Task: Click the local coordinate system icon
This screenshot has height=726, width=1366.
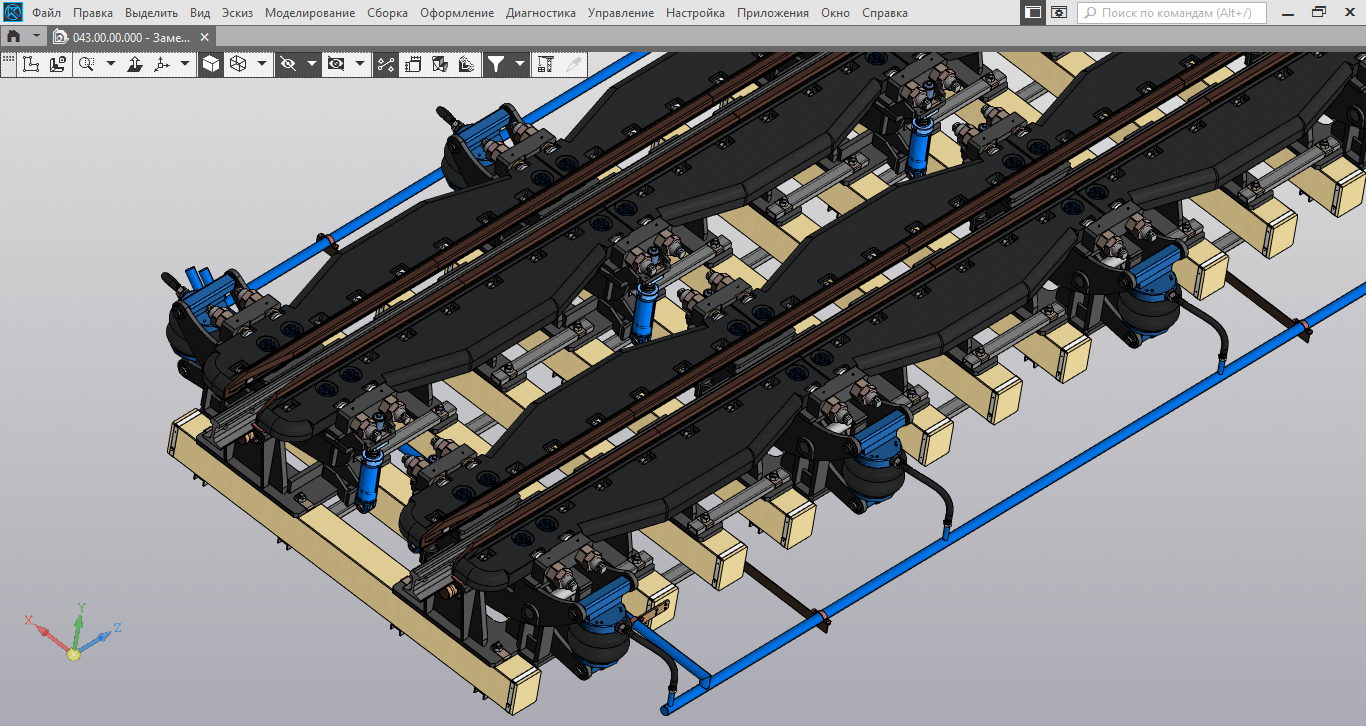Action: [x=161, y=64]
